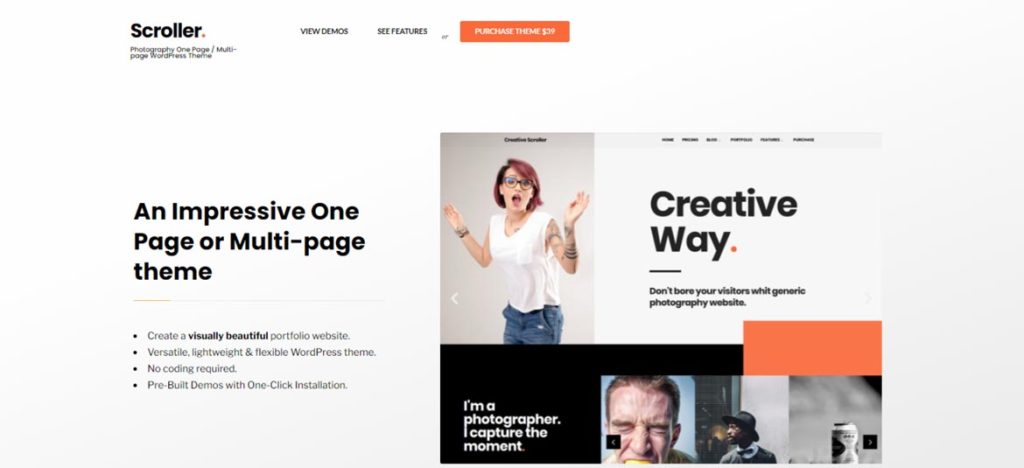
Task: Click the faint right slider arrow beside Creative Way
Action: tap(868, 298)
